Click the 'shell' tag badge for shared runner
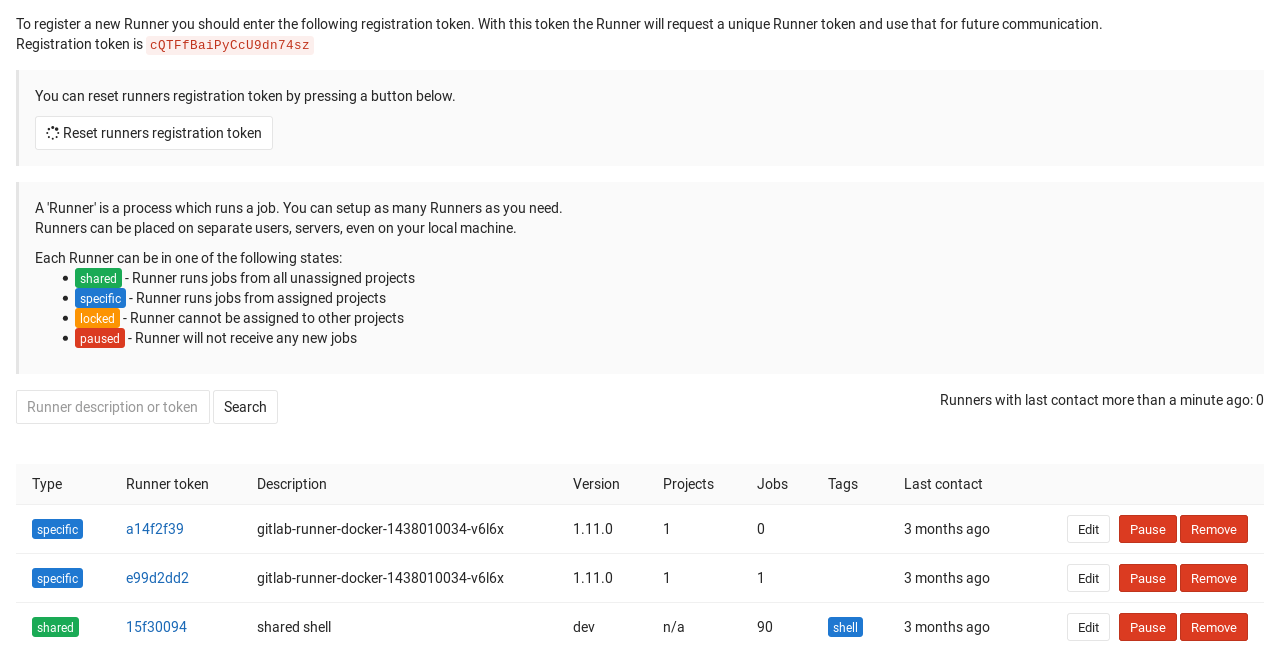The width and height of the screenshot is (1280, 666). tap(845, 626)
